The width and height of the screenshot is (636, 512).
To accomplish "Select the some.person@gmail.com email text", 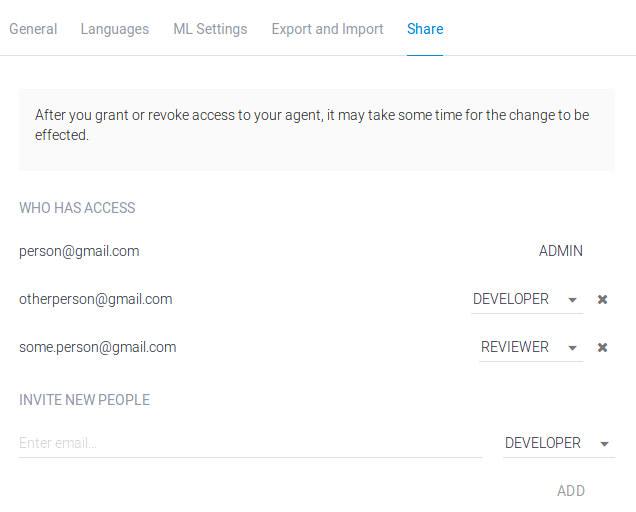I will point(98,347).
